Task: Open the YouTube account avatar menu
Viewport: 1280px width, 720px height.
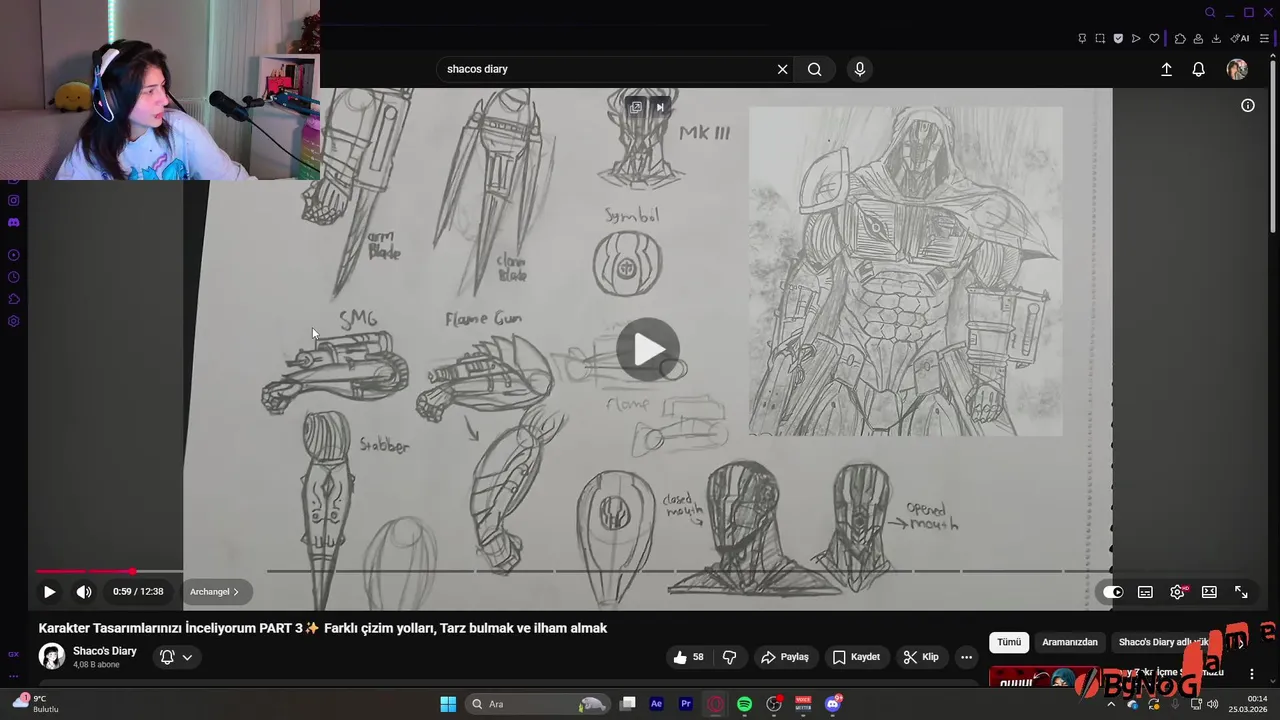Action: [1237, 69]
